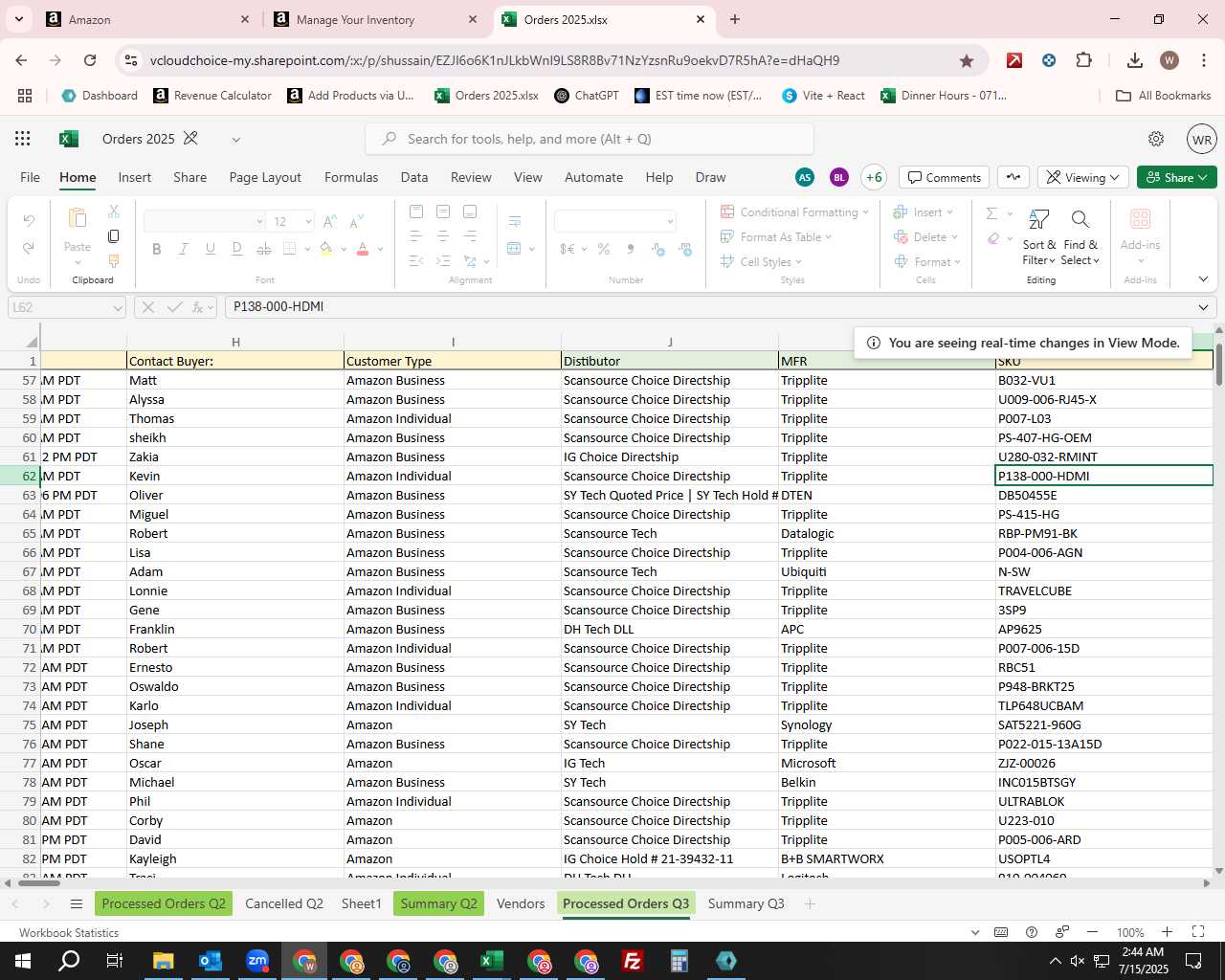Click the Copy icon in Clipboard group

(114, 236)
